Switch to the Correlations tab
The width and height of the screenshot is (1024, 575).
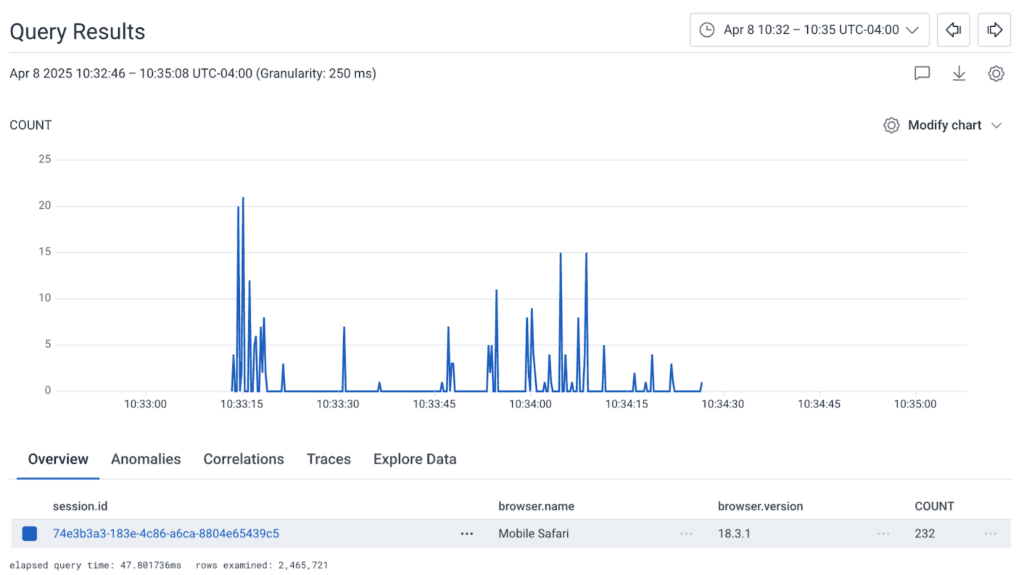pos(244,459)
